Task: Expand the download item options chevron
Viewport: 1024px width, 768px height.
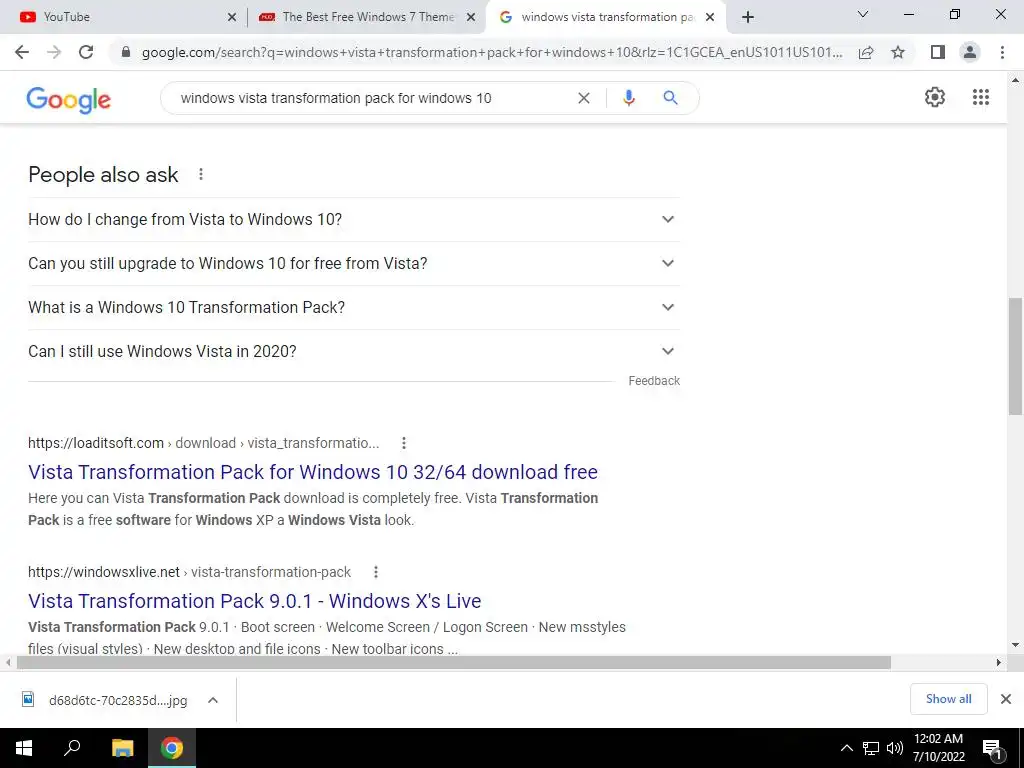Action: click(x=212, y=700)
